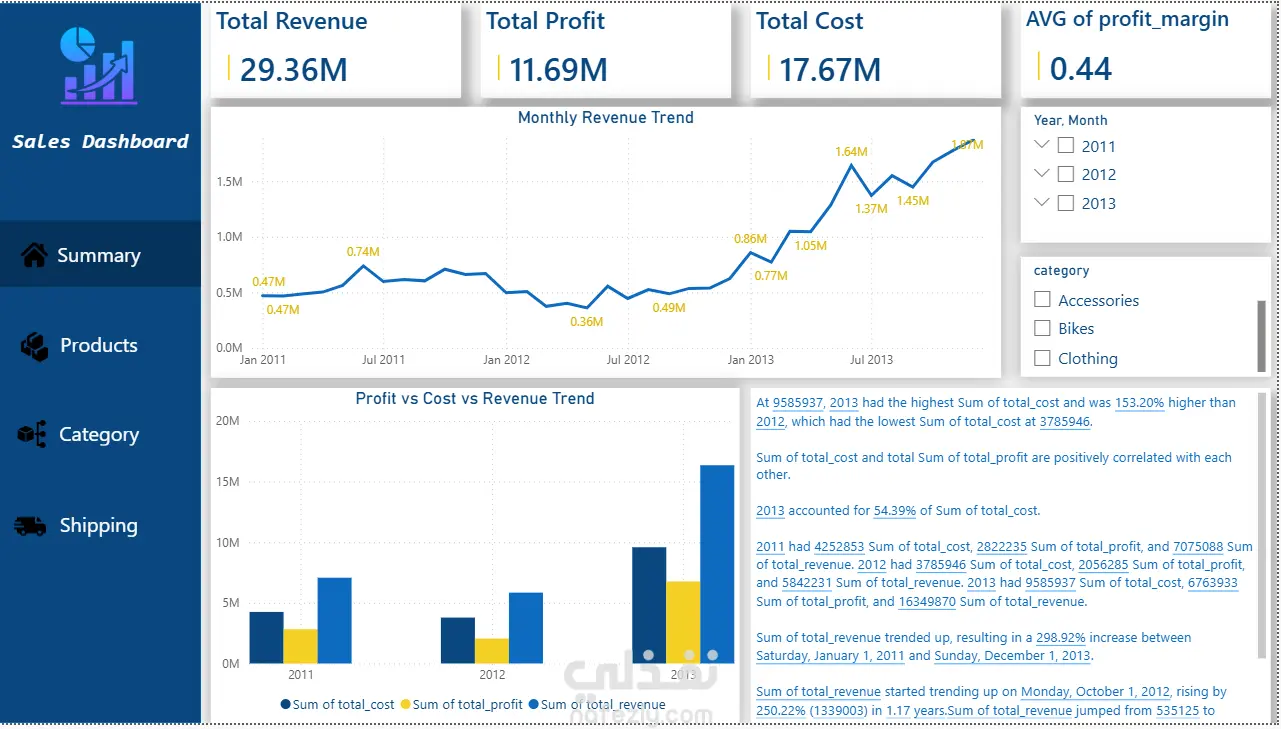Click the 1.37M data label
Viewport: 1281px width, 729px height.
(871, 209)
